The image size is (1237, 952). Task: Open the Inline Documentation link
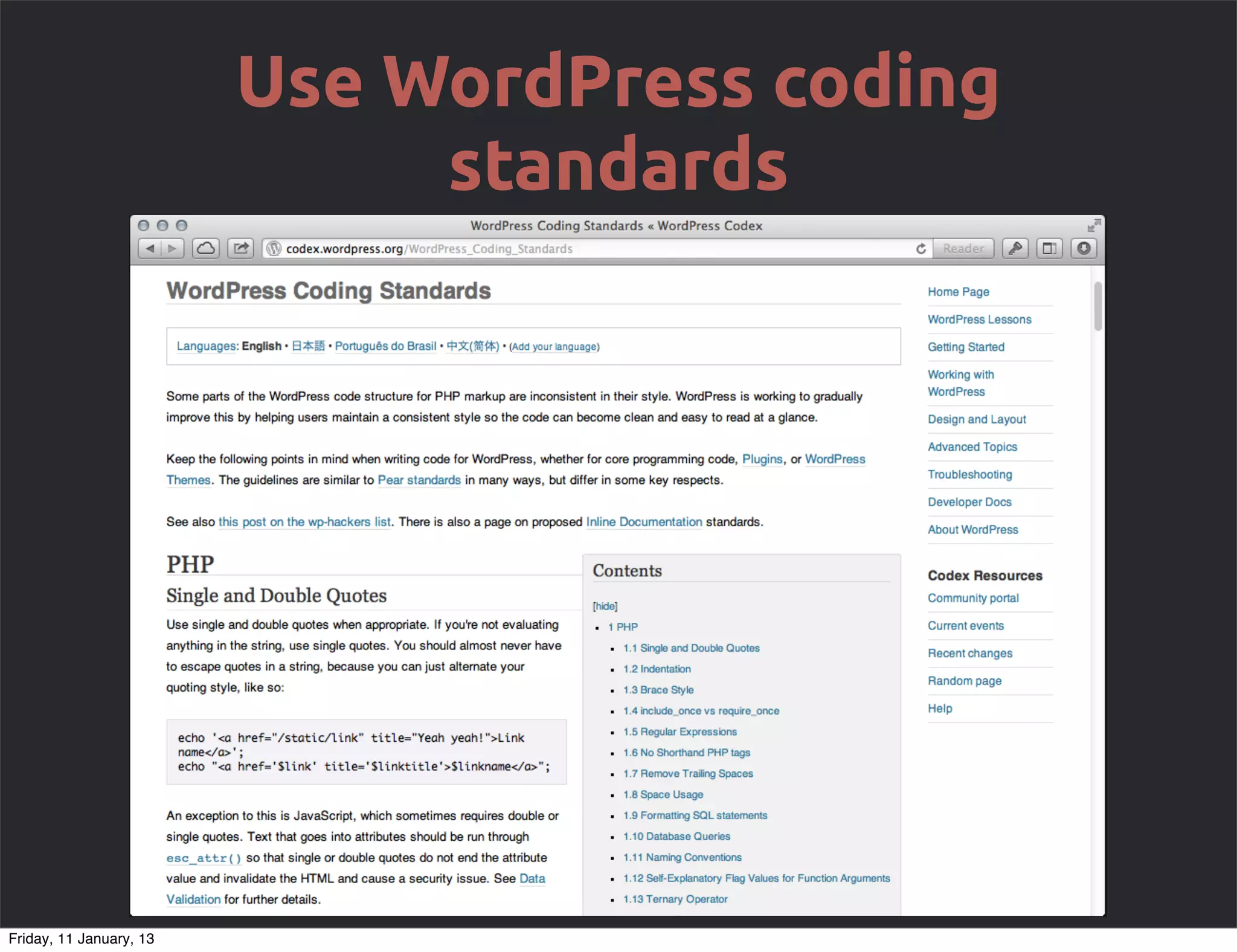tap(644, 522)
